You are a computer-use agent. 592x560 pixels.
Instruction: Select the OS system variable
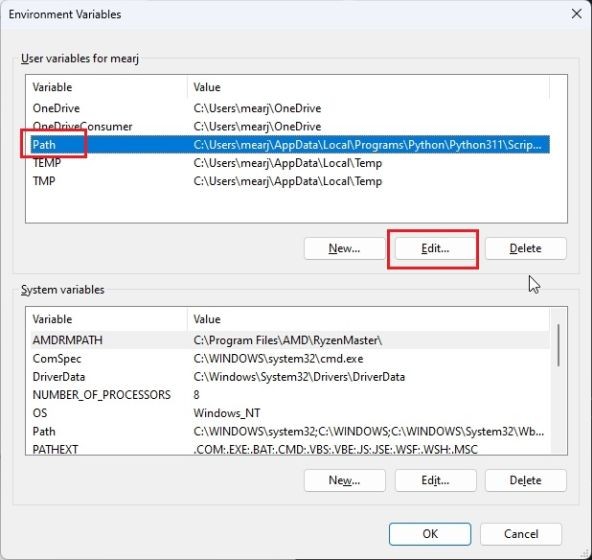tap(290, 413)
